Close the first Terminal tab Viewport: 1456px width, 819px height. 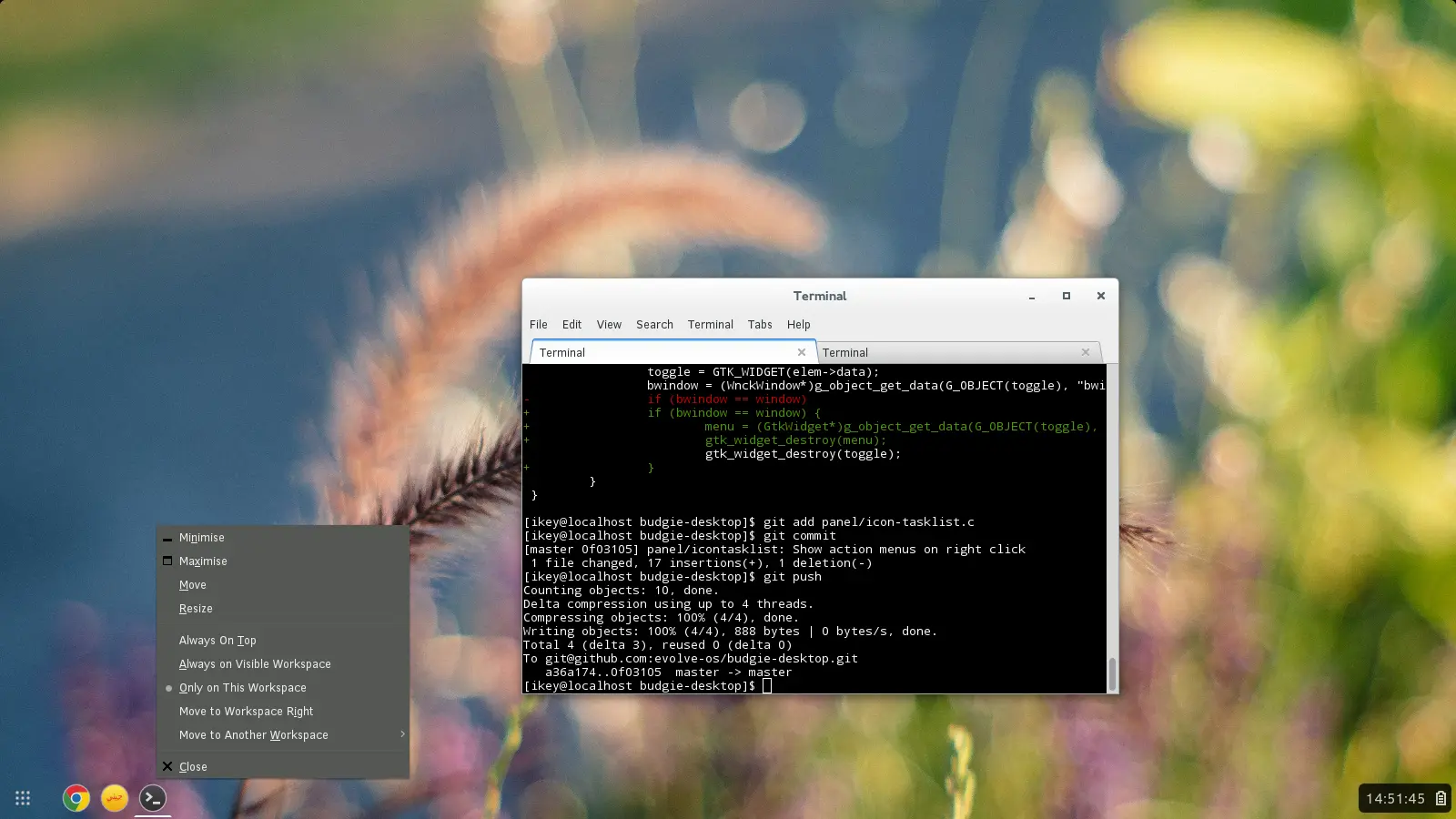pyautogui.click(x=802, y=352)
